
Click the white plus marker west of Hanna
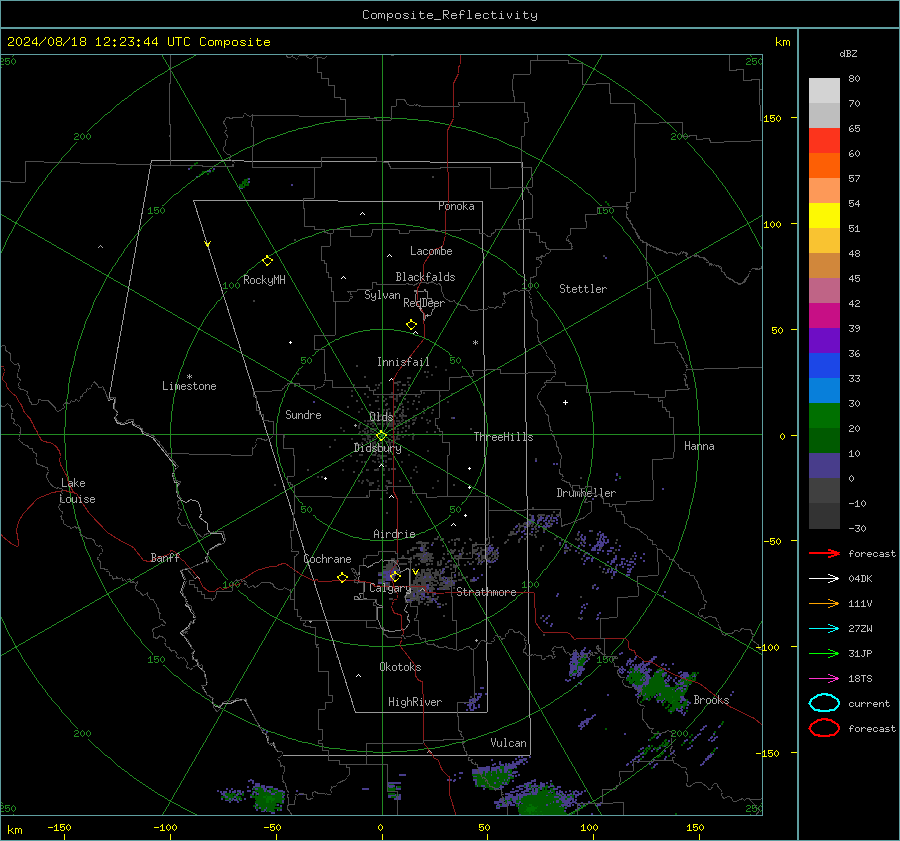(565, 402)
